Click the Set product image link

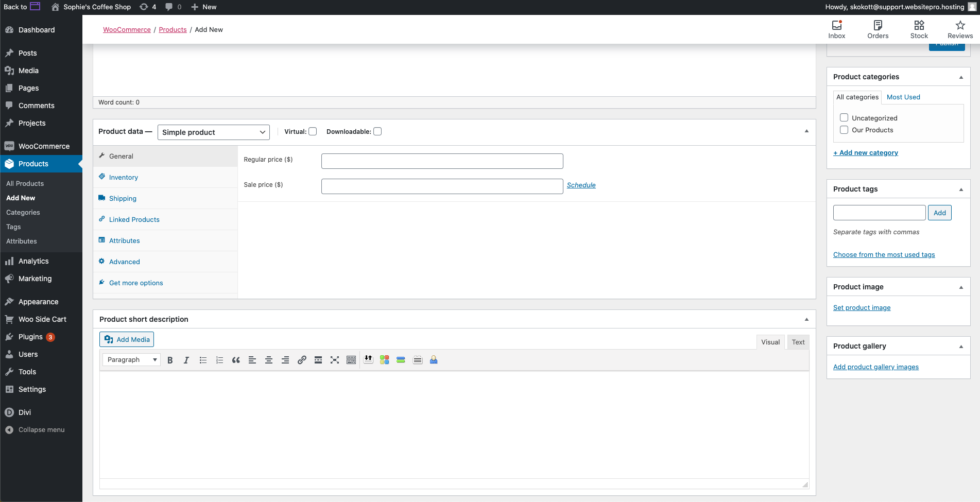click(861, 307)
